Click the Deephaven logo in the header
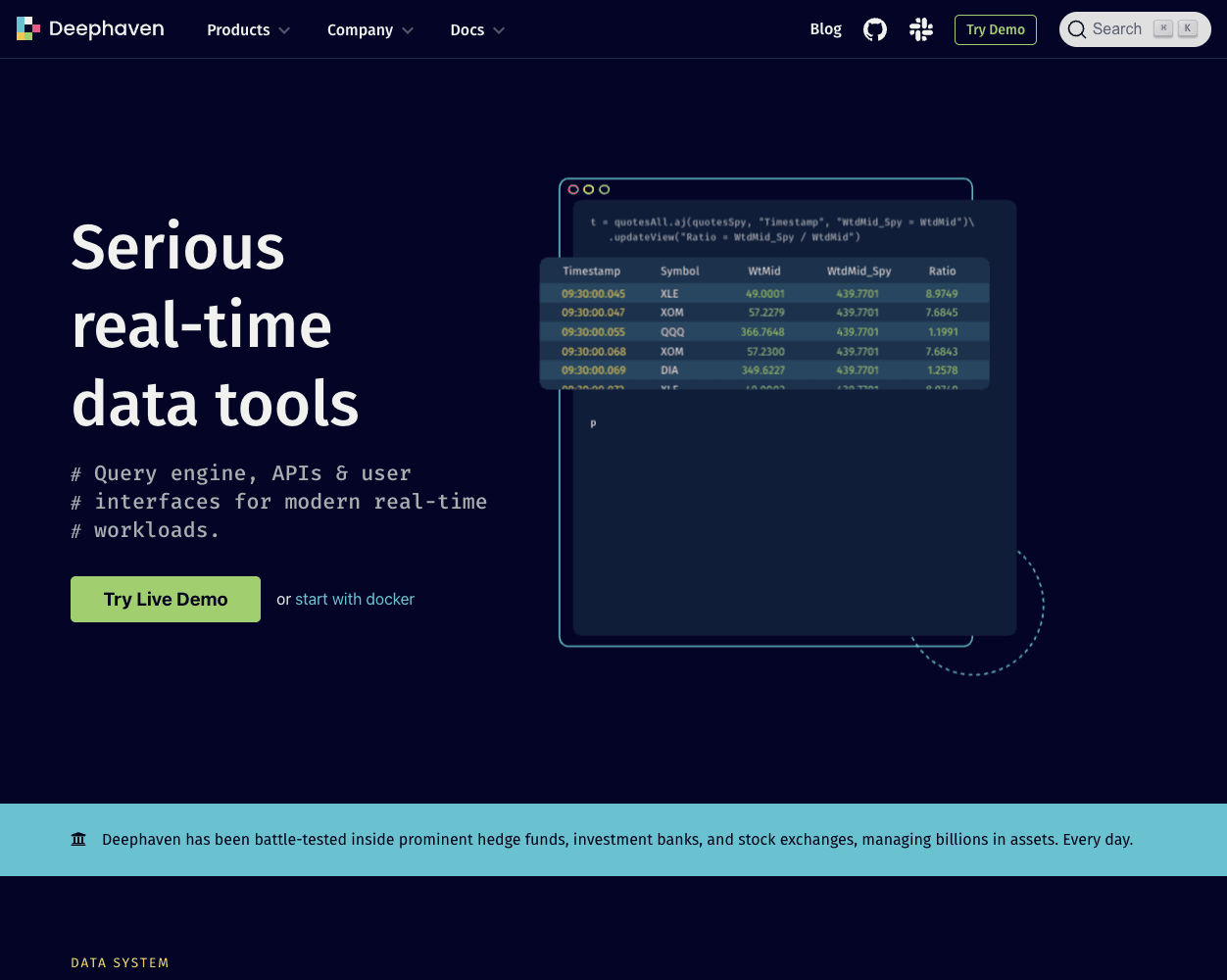The height and width of the screenshot is (980, 1227). coord(90,29)
